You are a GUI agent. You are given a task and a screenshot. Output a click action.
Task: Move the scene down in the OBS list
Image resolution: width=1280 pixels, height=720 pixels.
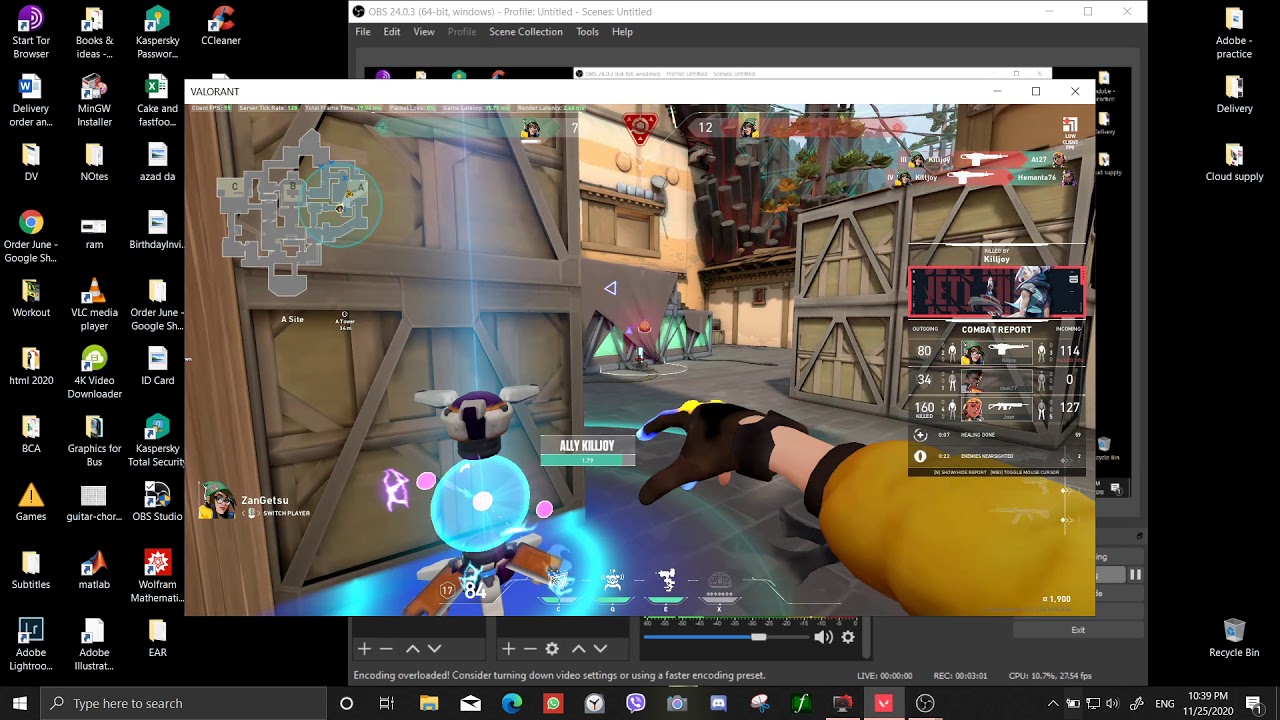[435, 649]
